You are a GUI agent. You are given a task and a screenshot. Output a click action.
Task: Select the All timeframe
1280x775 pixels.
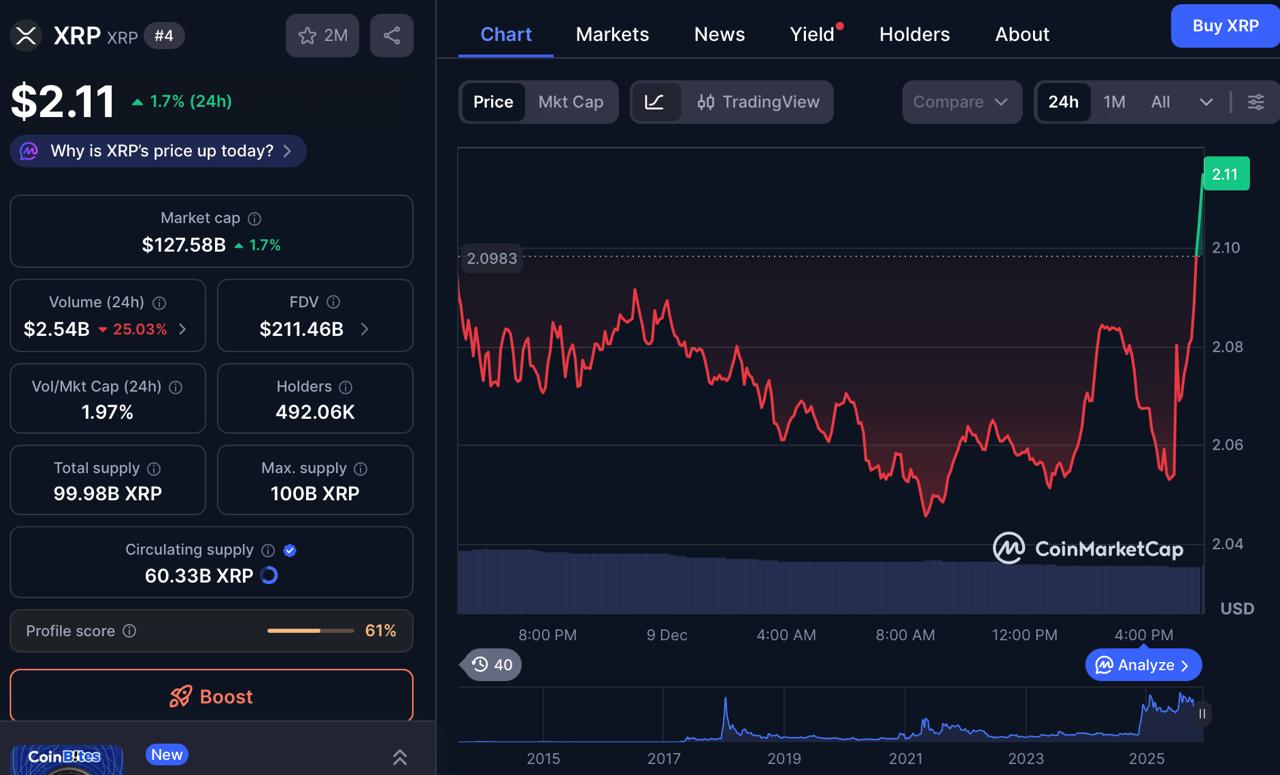click(1159, 102)
